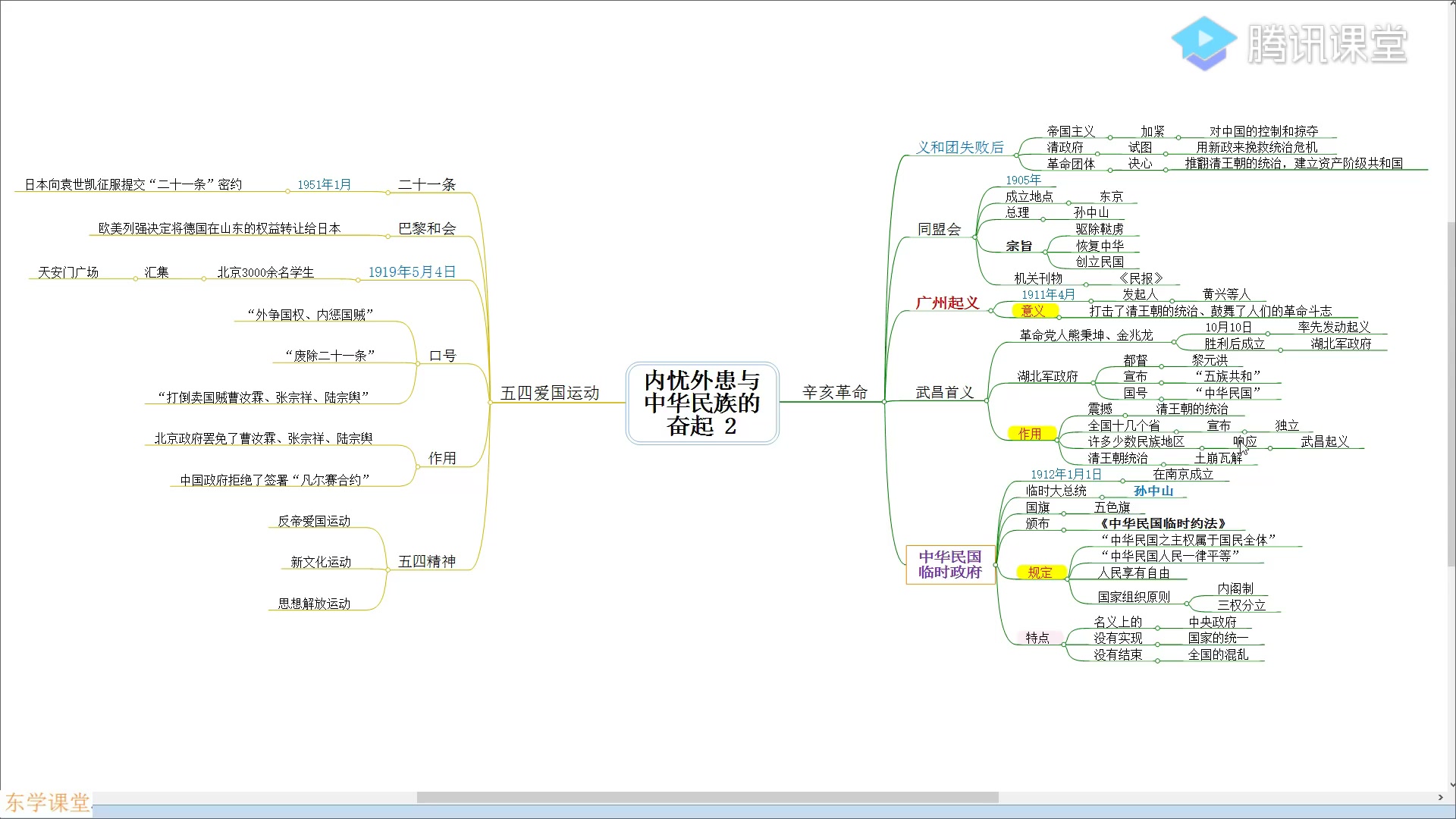Viewport: 1456px width, 819px height.
Task: Select the 土崩瓦解 node
Action: click(1219, 458)
